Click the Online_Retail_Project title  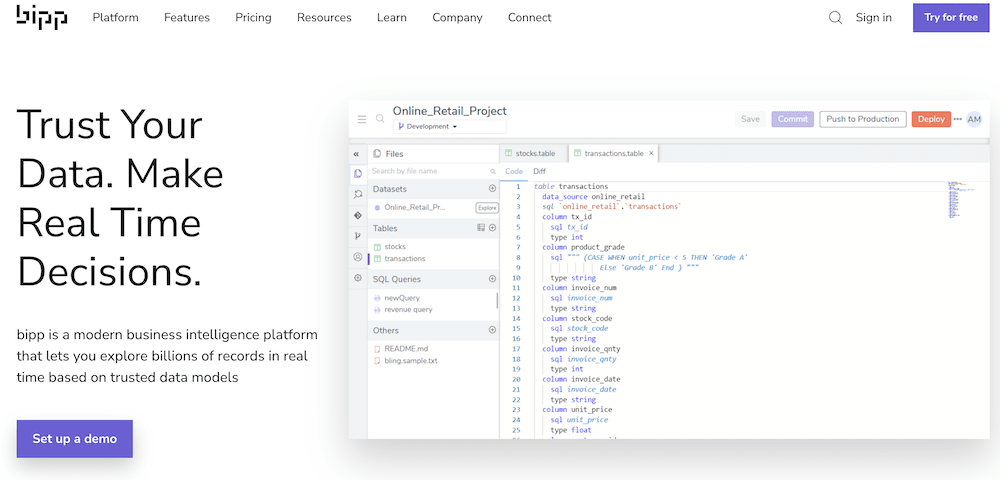click(x=450, y=111)
